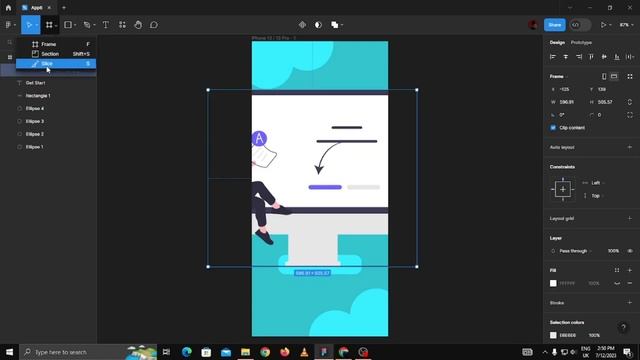640x360 pixels.
Task: Open Move tools dropdown arrow
Action: point(37,25)
